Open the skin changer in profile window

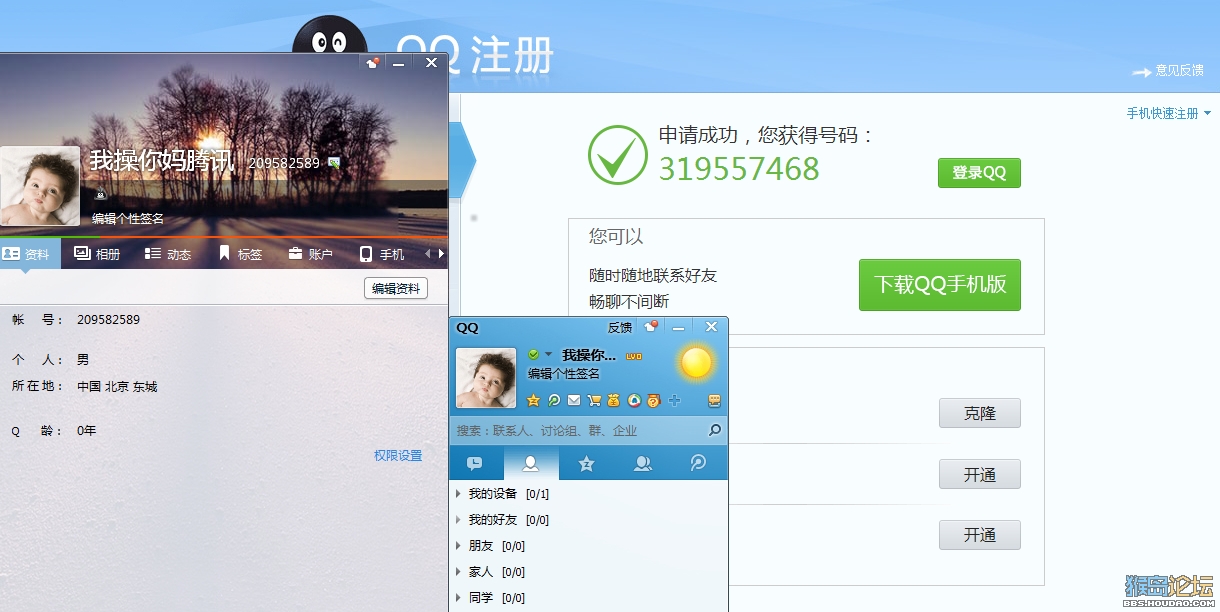click(x=372, y=63)
